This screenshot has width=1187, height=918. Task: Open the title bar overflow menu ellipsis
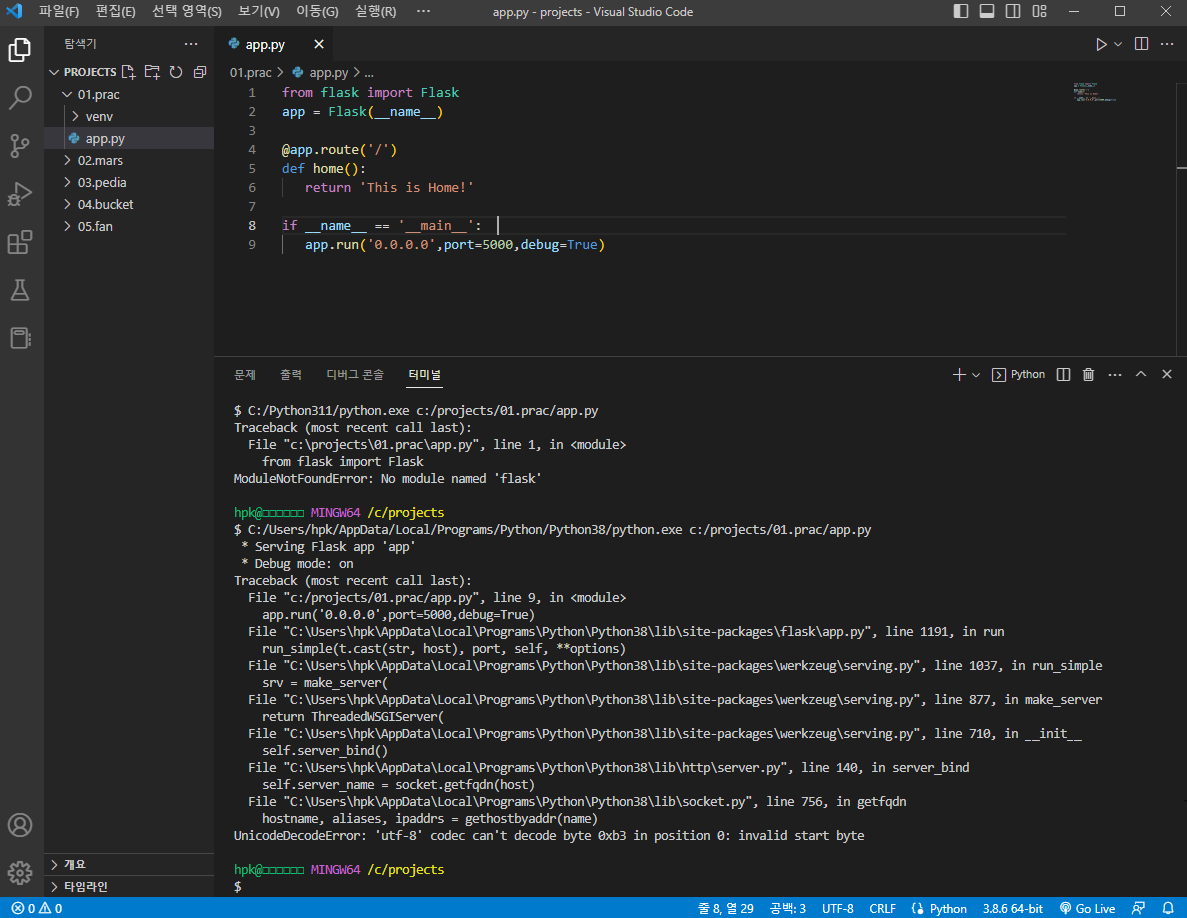pos(423,11)
